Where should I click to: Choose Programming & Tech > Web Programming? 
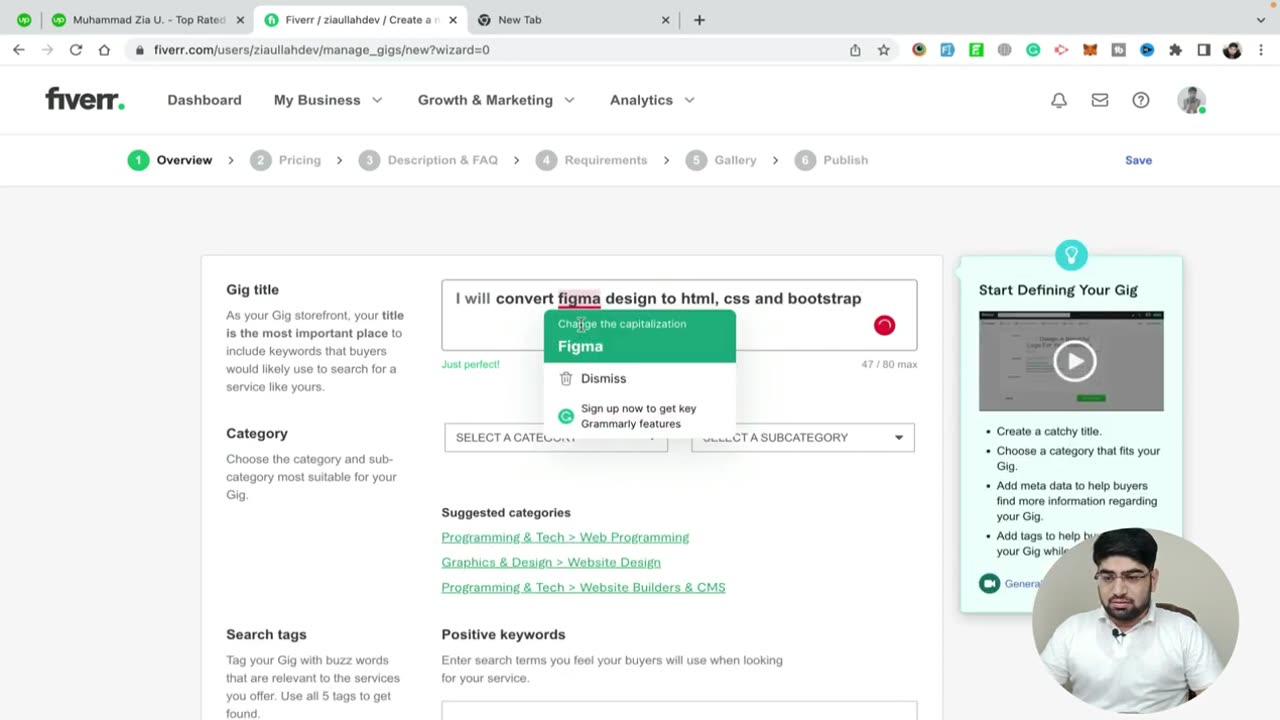[565, 537]
